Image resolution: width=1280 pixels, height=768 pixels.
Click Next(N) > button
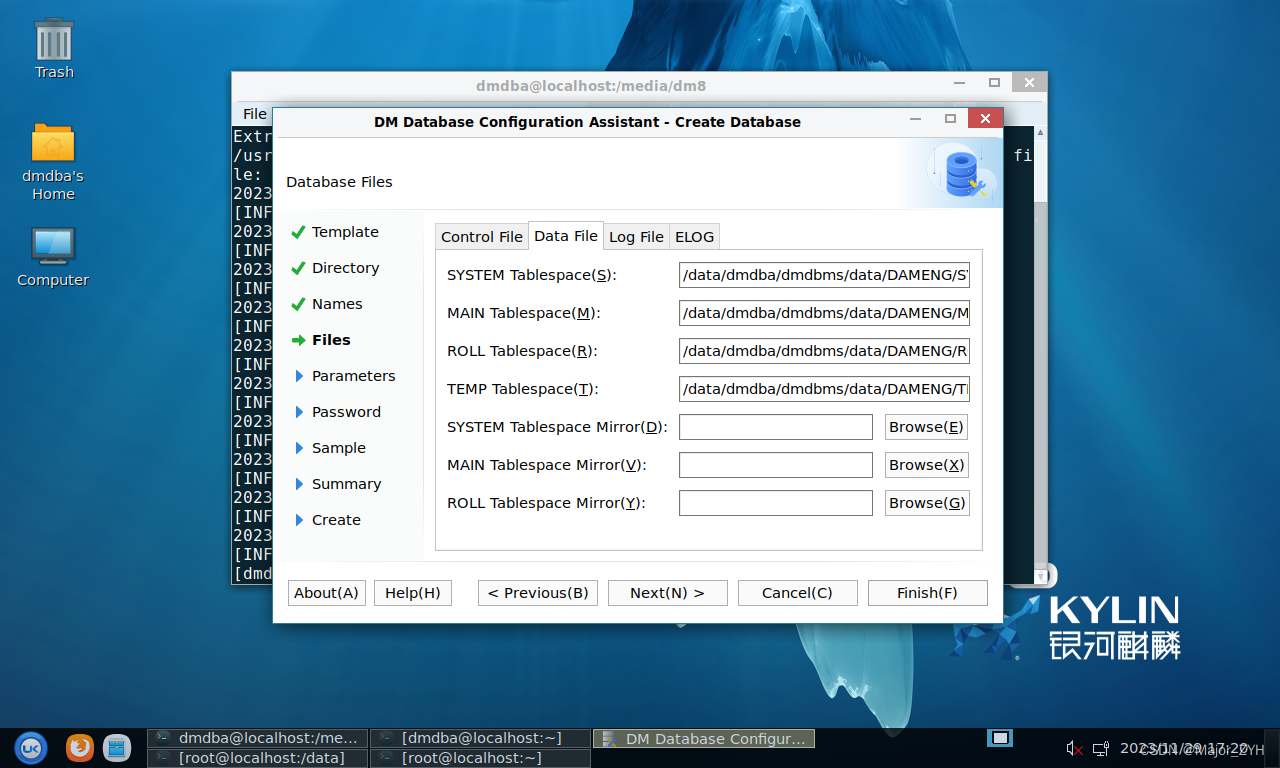pyautogui.click(x=667, y=593)
